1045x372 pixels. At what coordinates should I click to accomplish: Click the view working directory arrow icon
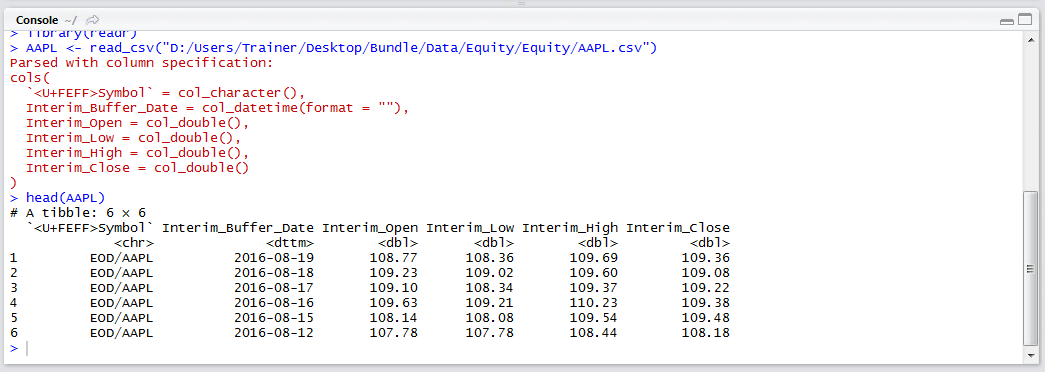pos(93,19)
